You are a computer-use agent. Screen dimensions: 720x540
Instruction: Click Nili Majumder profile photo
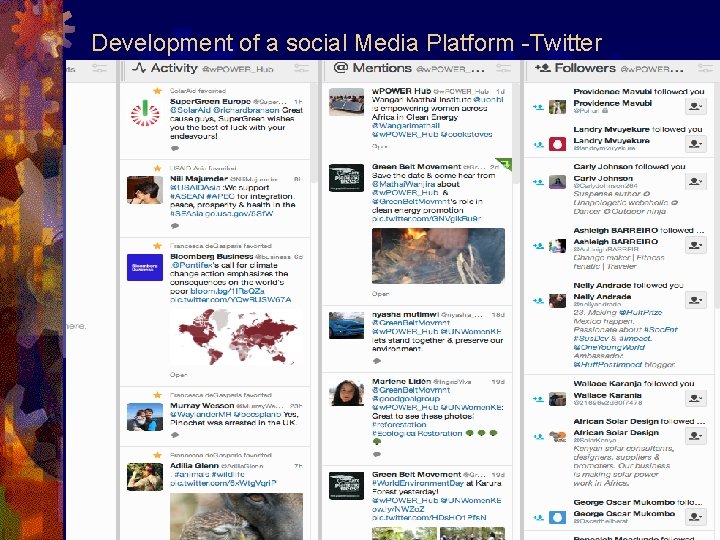[x=145, y=190]
